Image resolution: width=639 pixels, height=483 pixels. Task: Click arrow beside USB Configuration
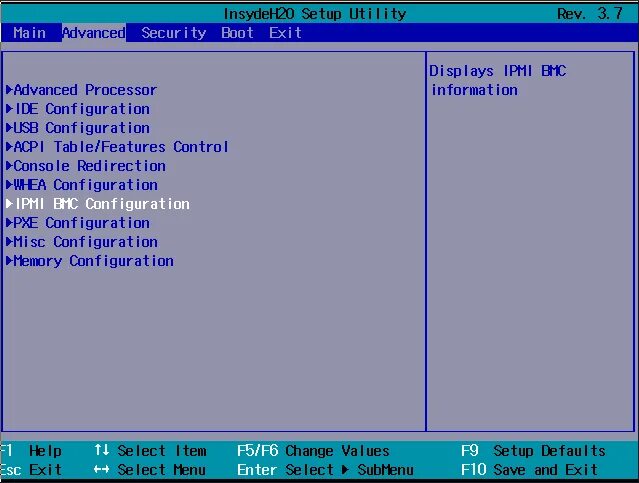click(x=9, y=128)
